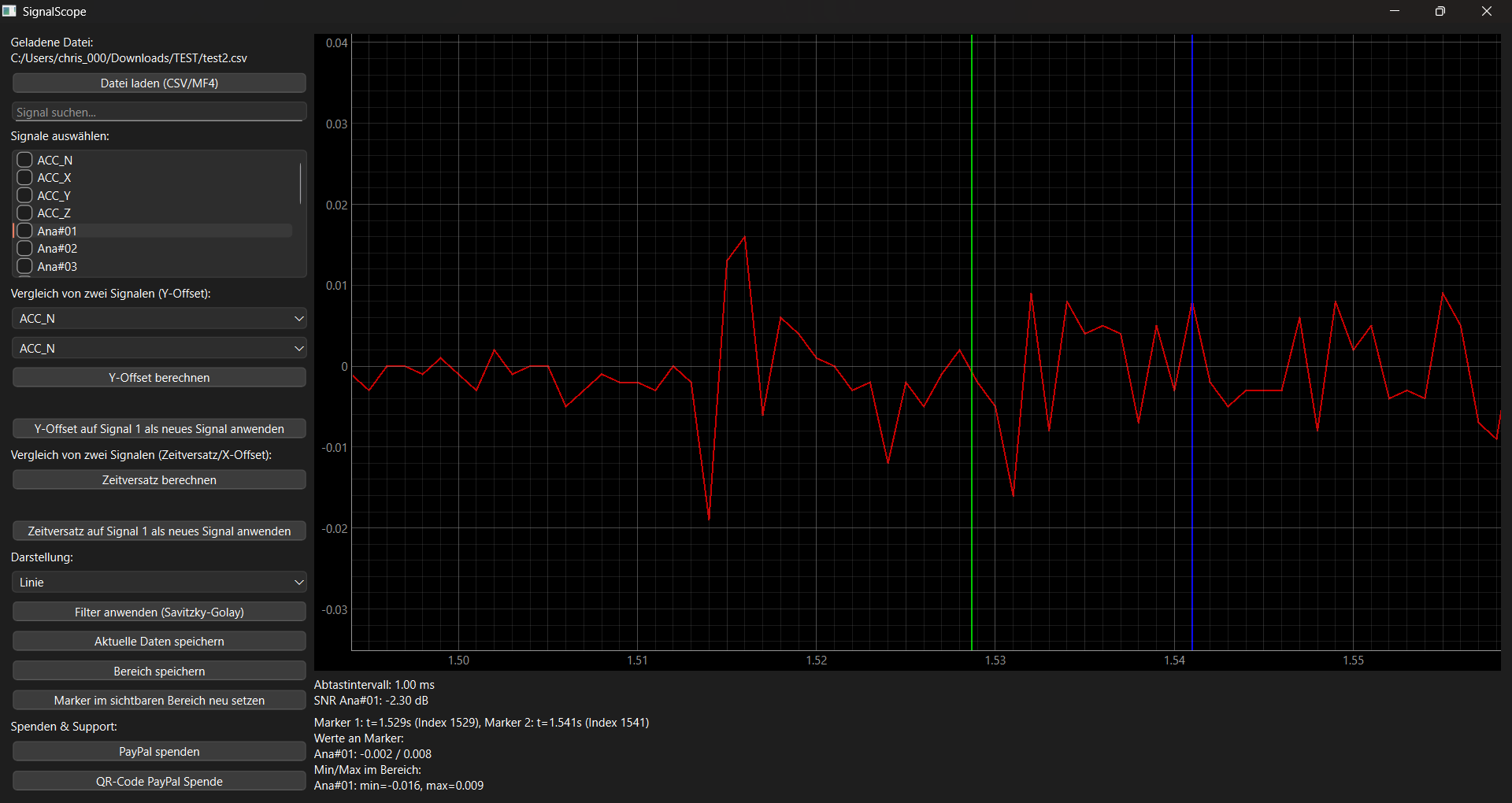Check the ACC_Z signal checkbox
Viewport: 1512px width, 803px height.
(24, 213)
